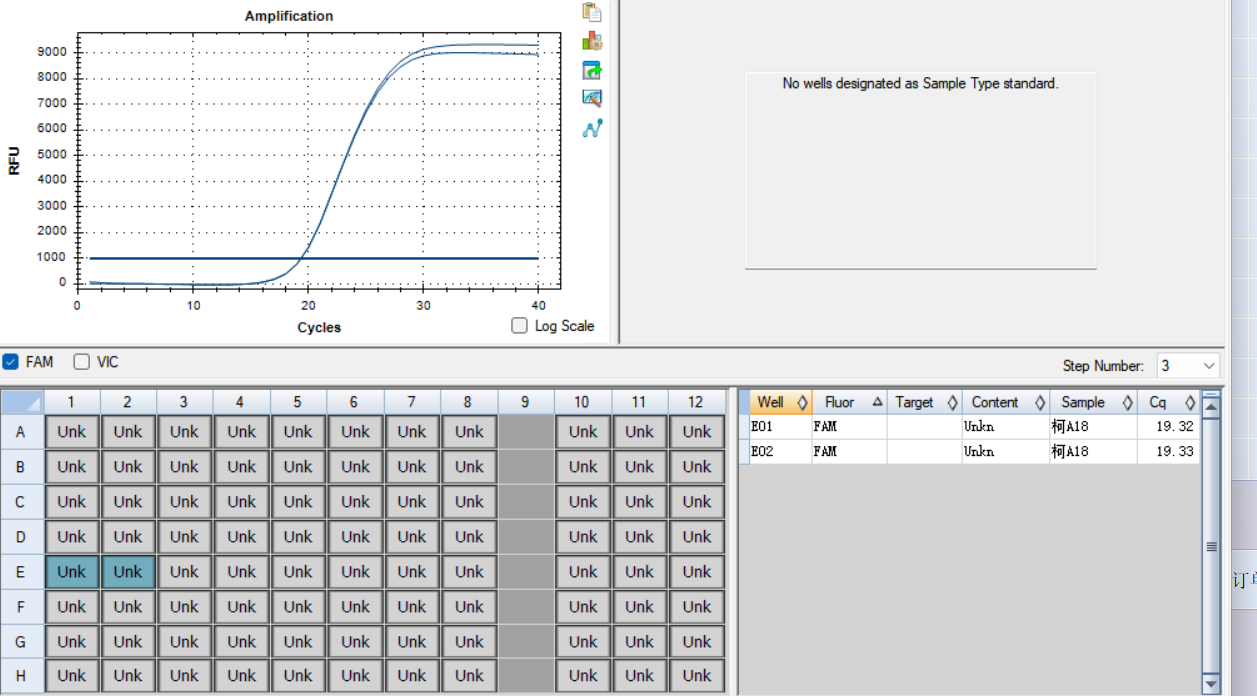Screen dimensions: 1257x696
Task: Select plate column header 9
Action: 526,402
